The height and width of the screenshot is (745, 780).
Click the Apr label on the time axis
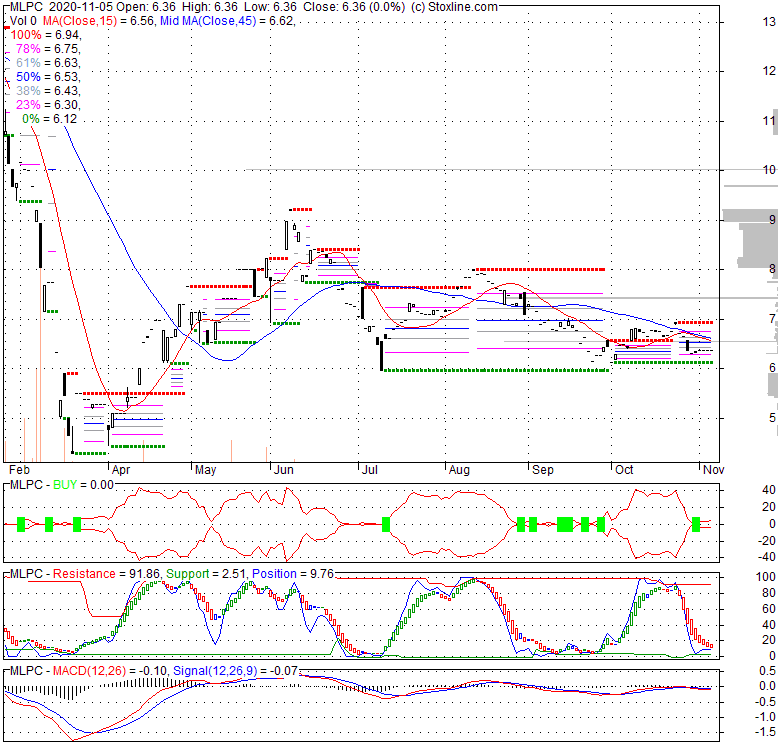pos(121,470)
